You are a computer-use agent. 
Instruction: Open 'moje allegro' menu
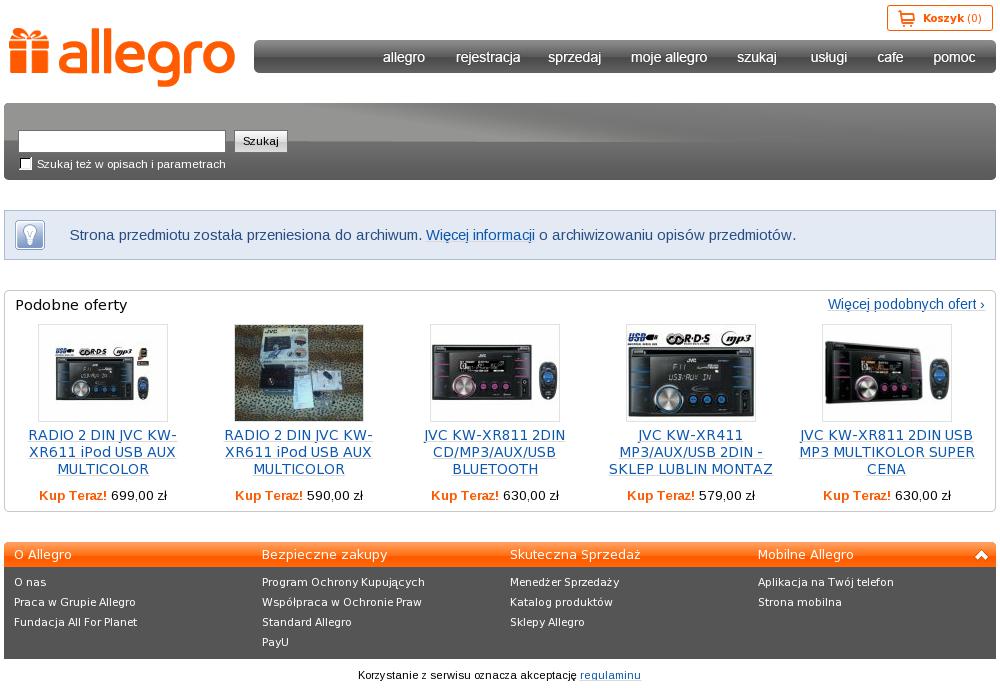[669, 57]
